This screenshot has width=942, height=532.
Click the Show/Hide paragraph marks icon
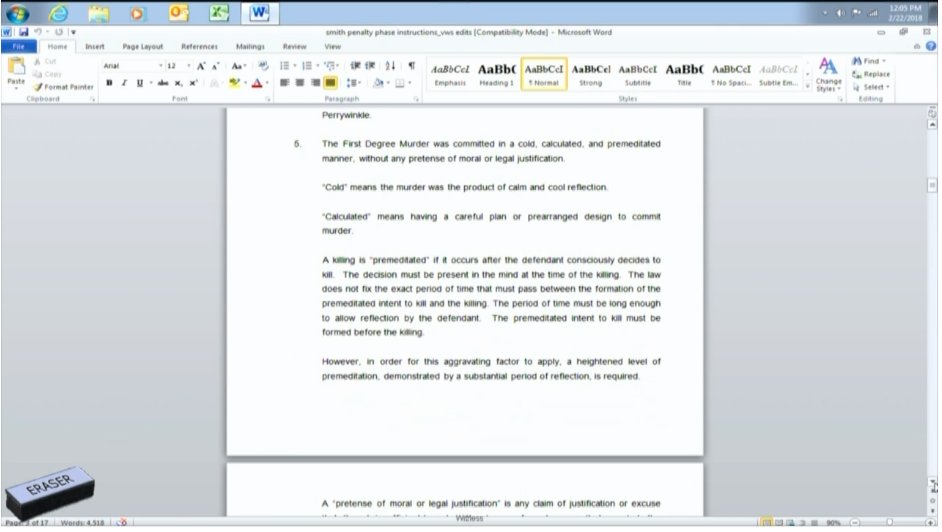[411, 66]
